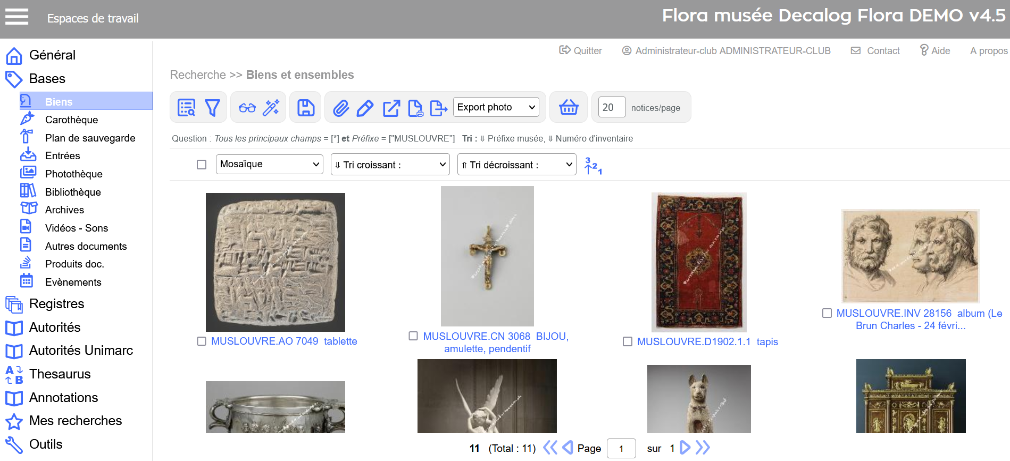The image size is (1010, 461).
Task: Toggle the select-all checkbox beside Mosaïque
Action: click(x=201, y=164)
